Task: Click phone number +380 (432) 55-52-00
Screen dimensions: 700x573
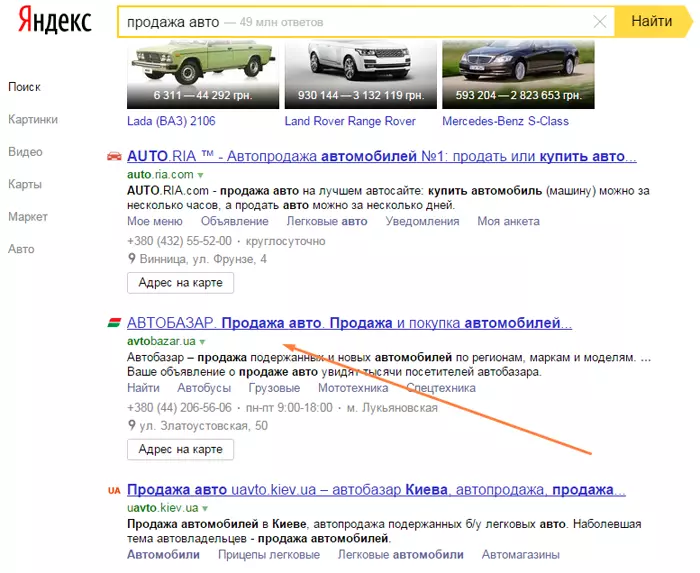Action: coord(179,241)
